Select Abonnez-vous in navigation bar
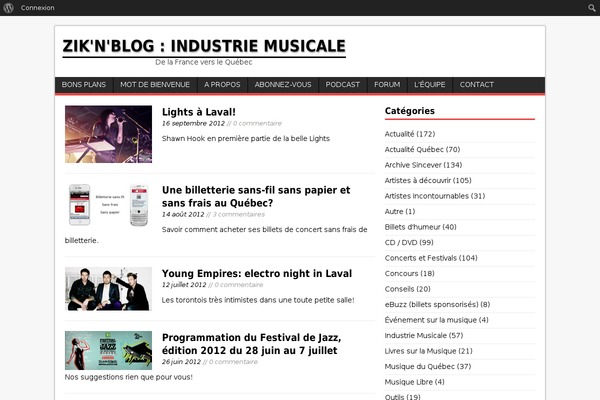 pyautogui.click(x=283, y=85)
